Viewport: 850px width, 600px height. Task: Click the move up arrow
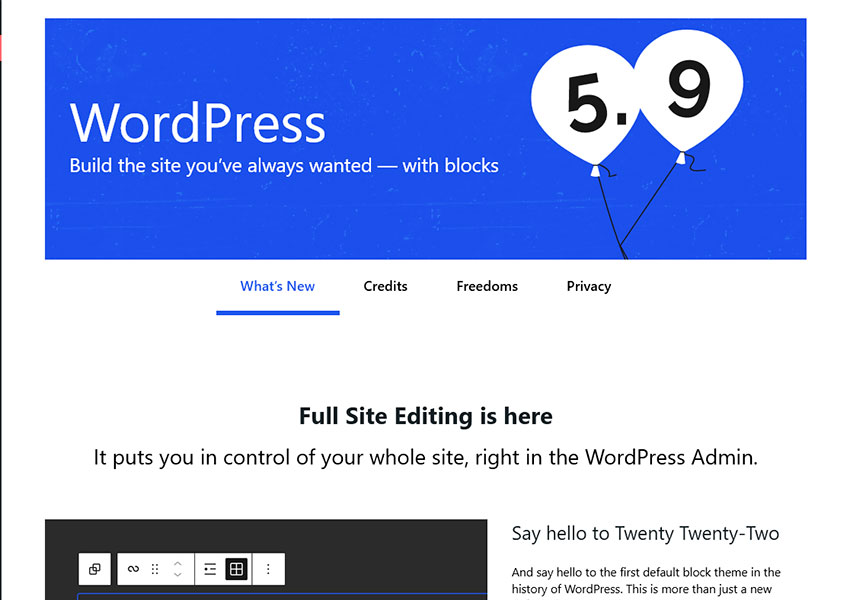pyautogui.click(x=177, y=564)
